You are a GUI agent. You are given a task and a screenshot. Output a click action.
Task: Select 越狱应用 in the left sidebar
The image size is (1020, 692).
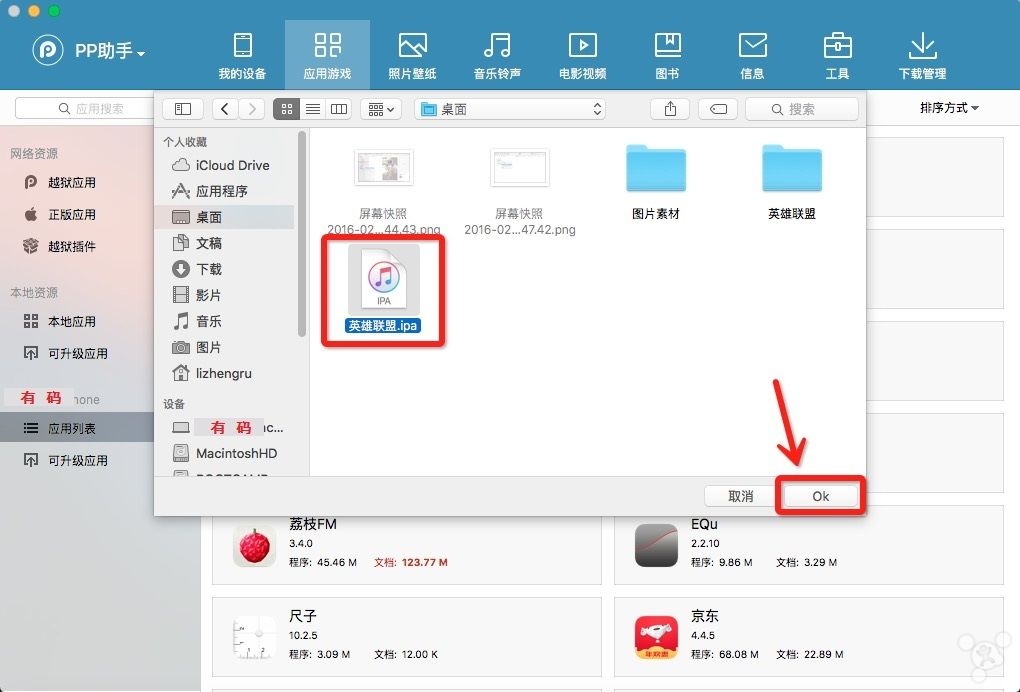click(72, 183)
